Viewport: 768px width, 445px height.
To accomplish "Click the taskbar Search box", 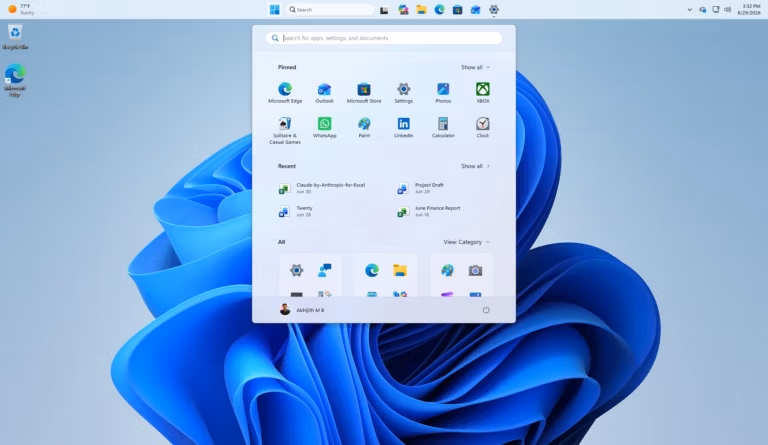I will point(329,9).
